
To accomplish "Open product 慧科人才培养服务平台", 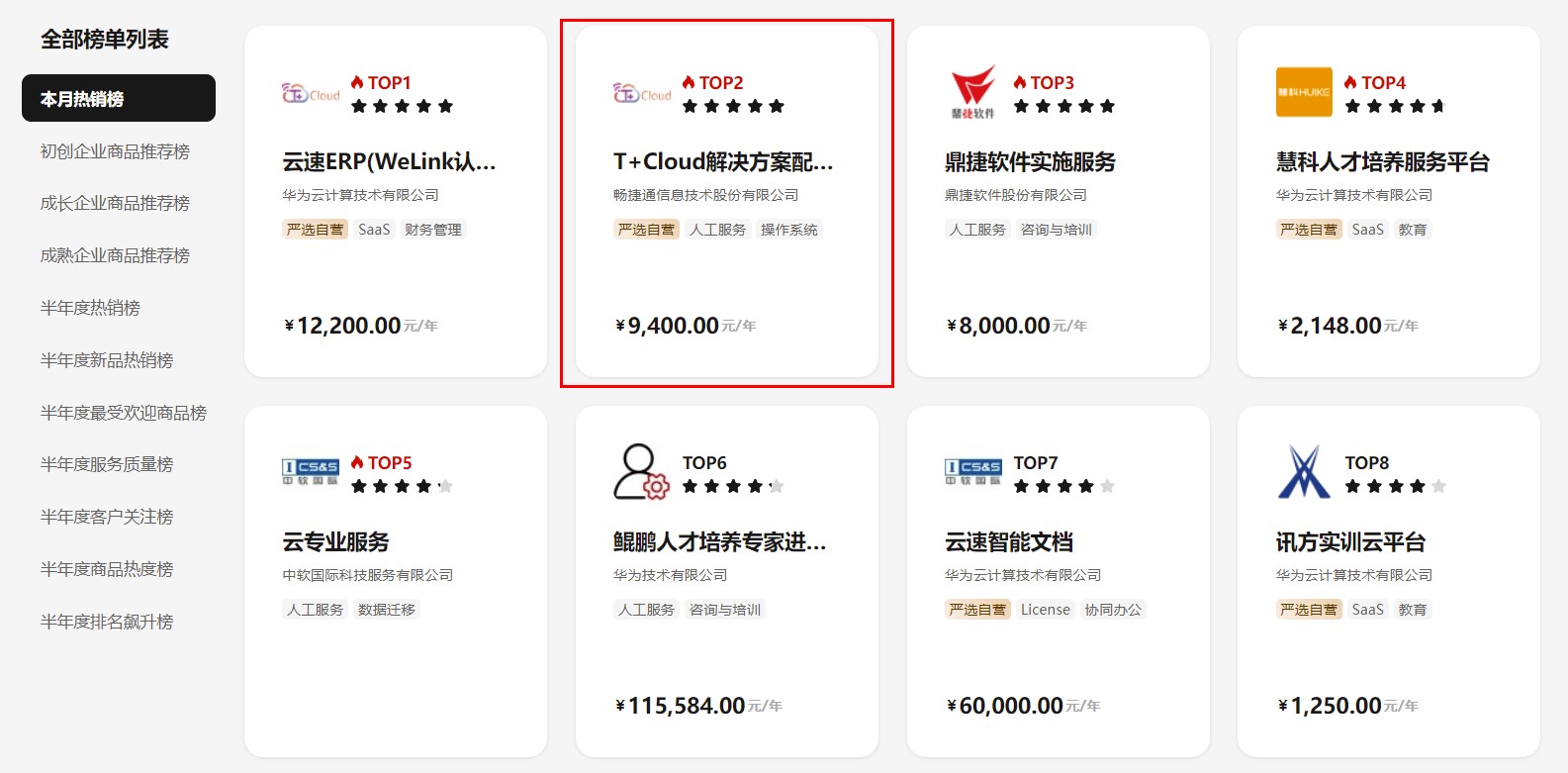I will (1383, 161).
